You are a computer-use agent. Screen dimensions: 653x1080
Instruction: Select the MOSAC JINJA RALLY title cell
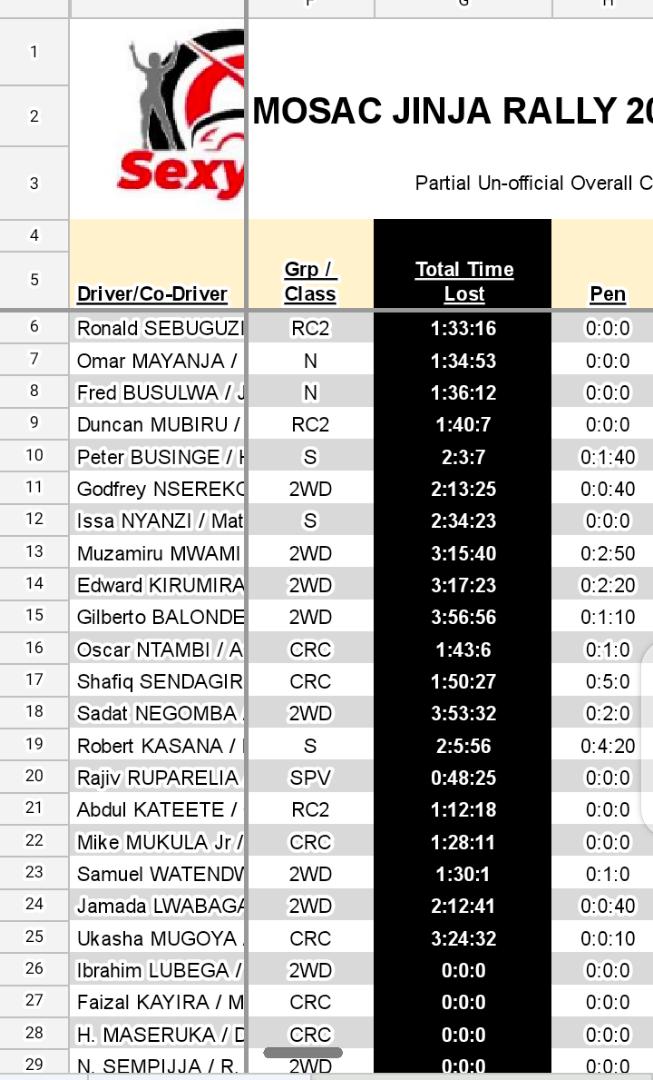(x=451, y=112)
